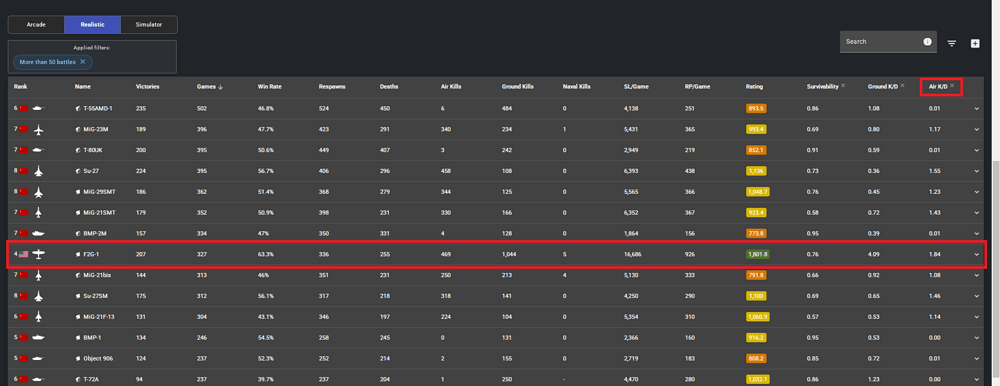The width and height of the screenshot is (1000, 386).
Task: Remove the Air K/D column via its X
Action: (x=952, y=85)
